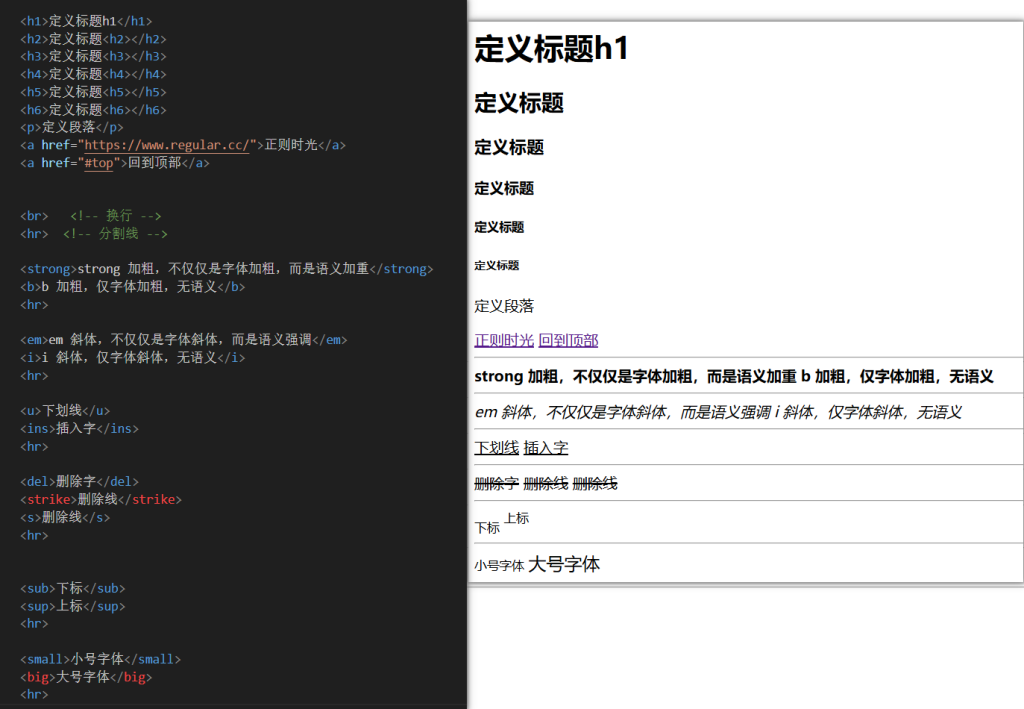Image resolution: width=1024 pixels, height=709 pixels.
Task: Click the opening <small> tag in code
Action: click(x=45, y=659)
